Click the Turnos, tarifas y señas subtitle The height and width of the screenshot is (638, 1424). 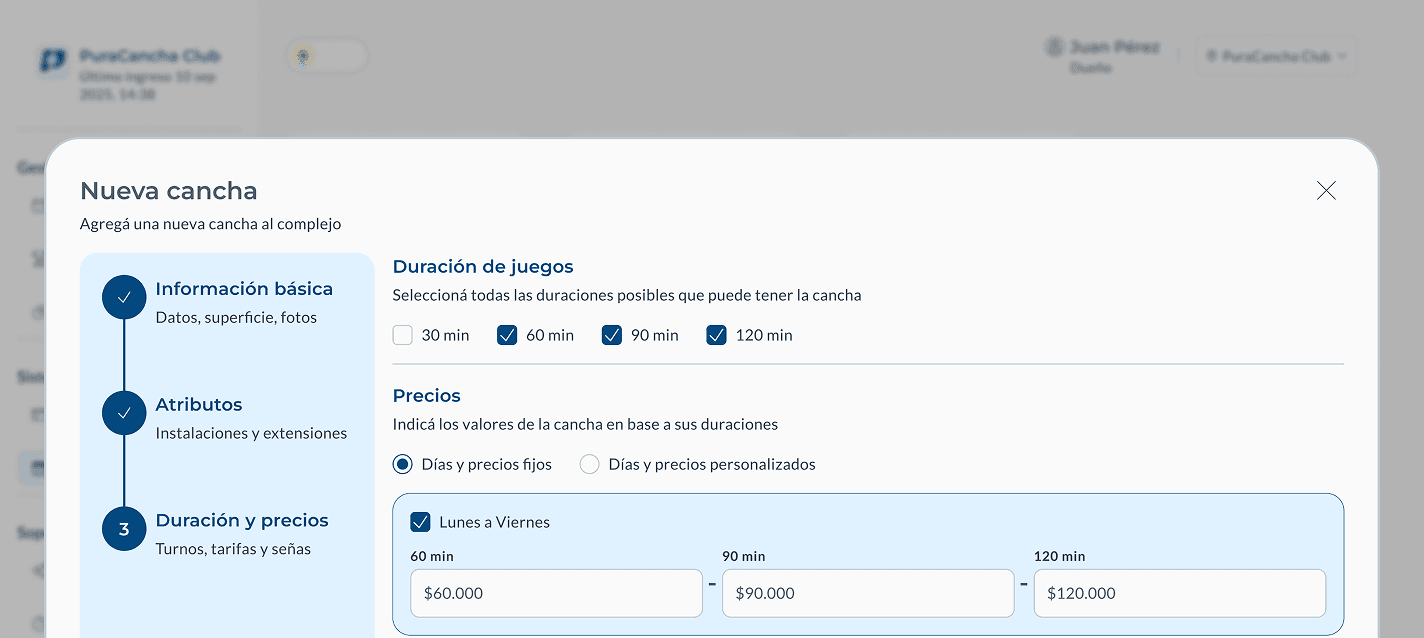pos(233,549)
